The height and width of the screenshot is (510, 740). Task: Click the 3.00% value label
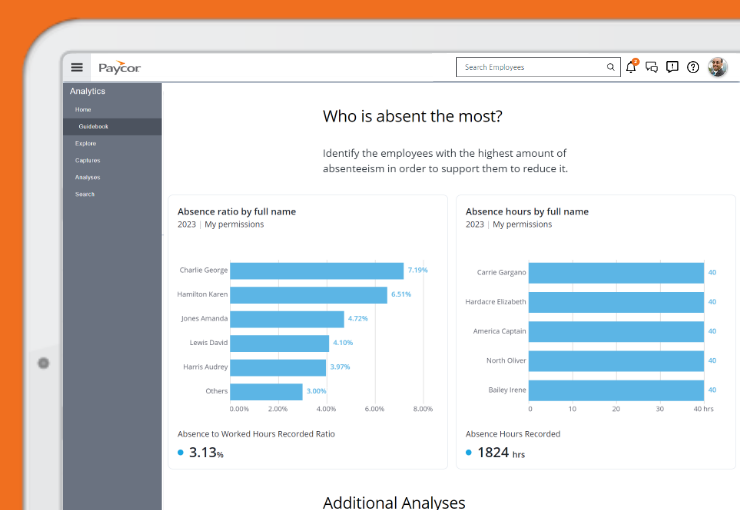[x=317, y=391]
